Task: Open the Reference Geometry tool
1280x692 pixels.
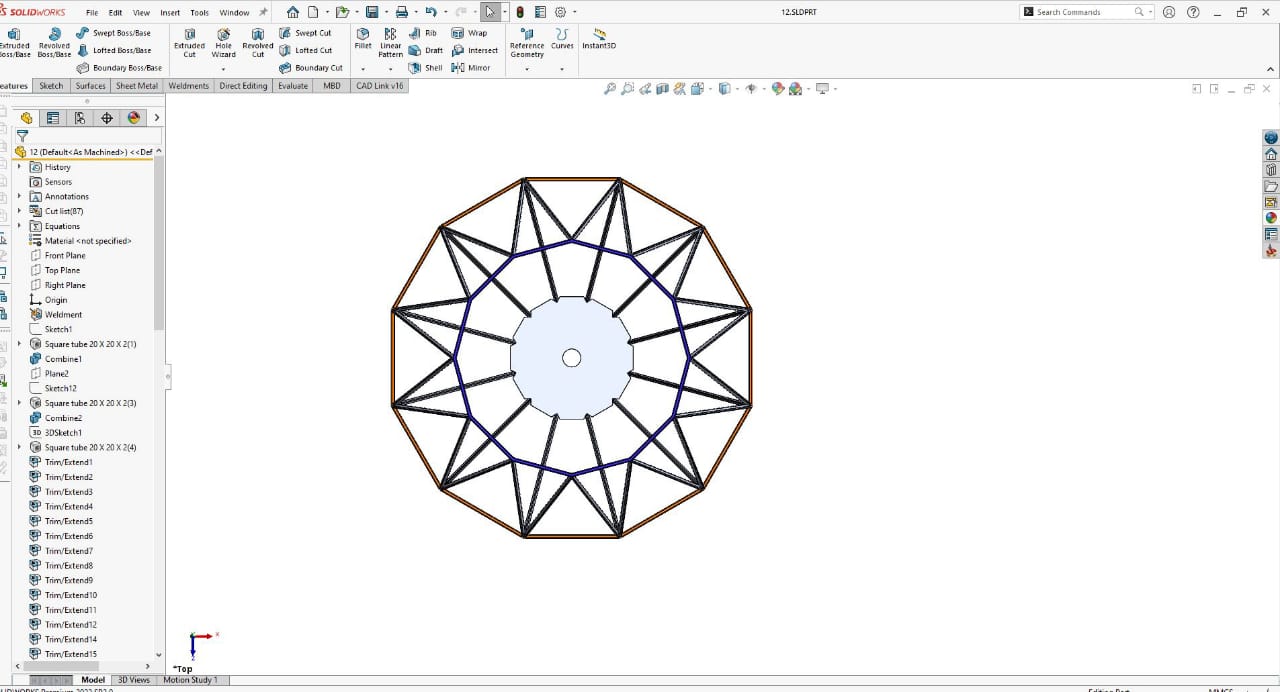Action: tap(527, 43)
